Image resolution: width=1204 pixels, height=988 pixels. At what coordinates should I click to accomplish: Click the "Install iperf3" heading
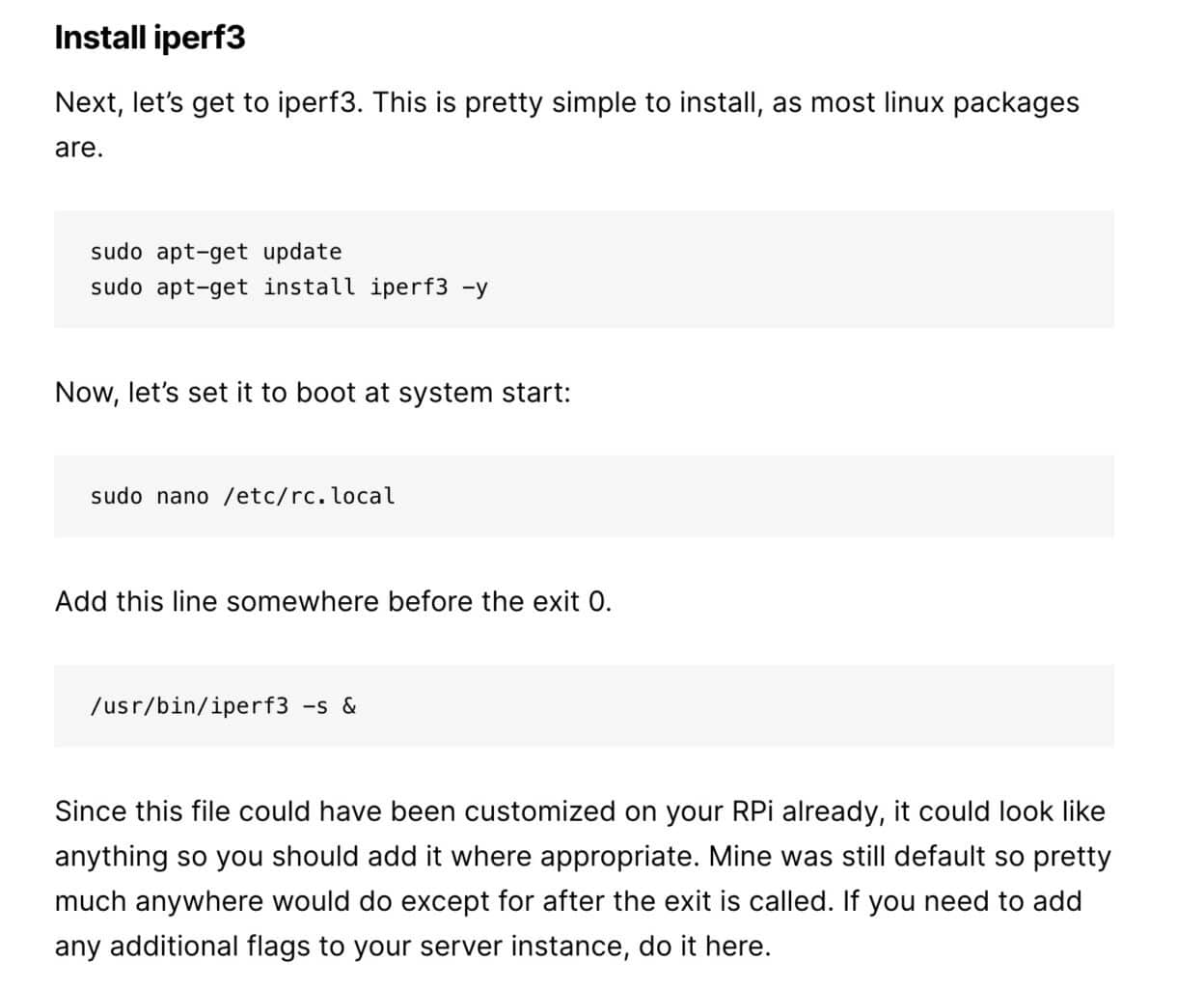click(150, 38)
